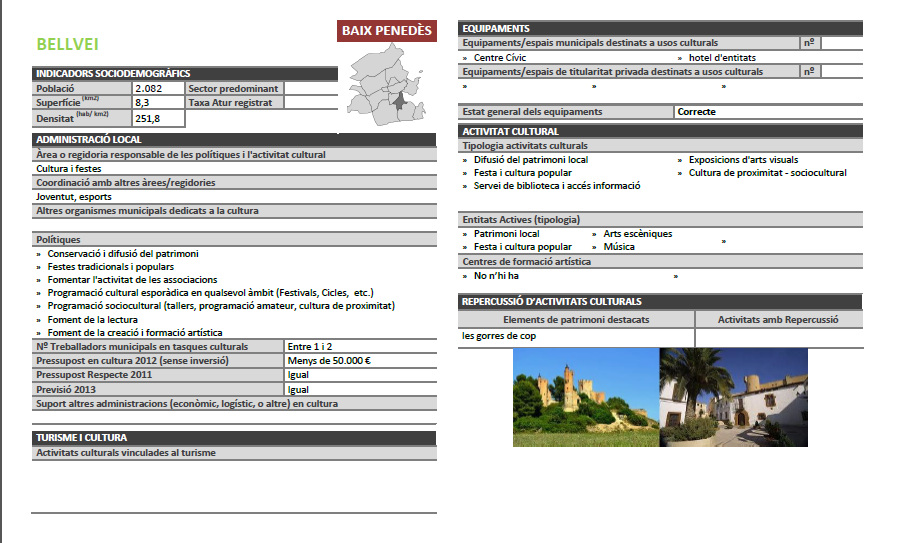Click the Taxa Atur registrat label

coord(230,103)
